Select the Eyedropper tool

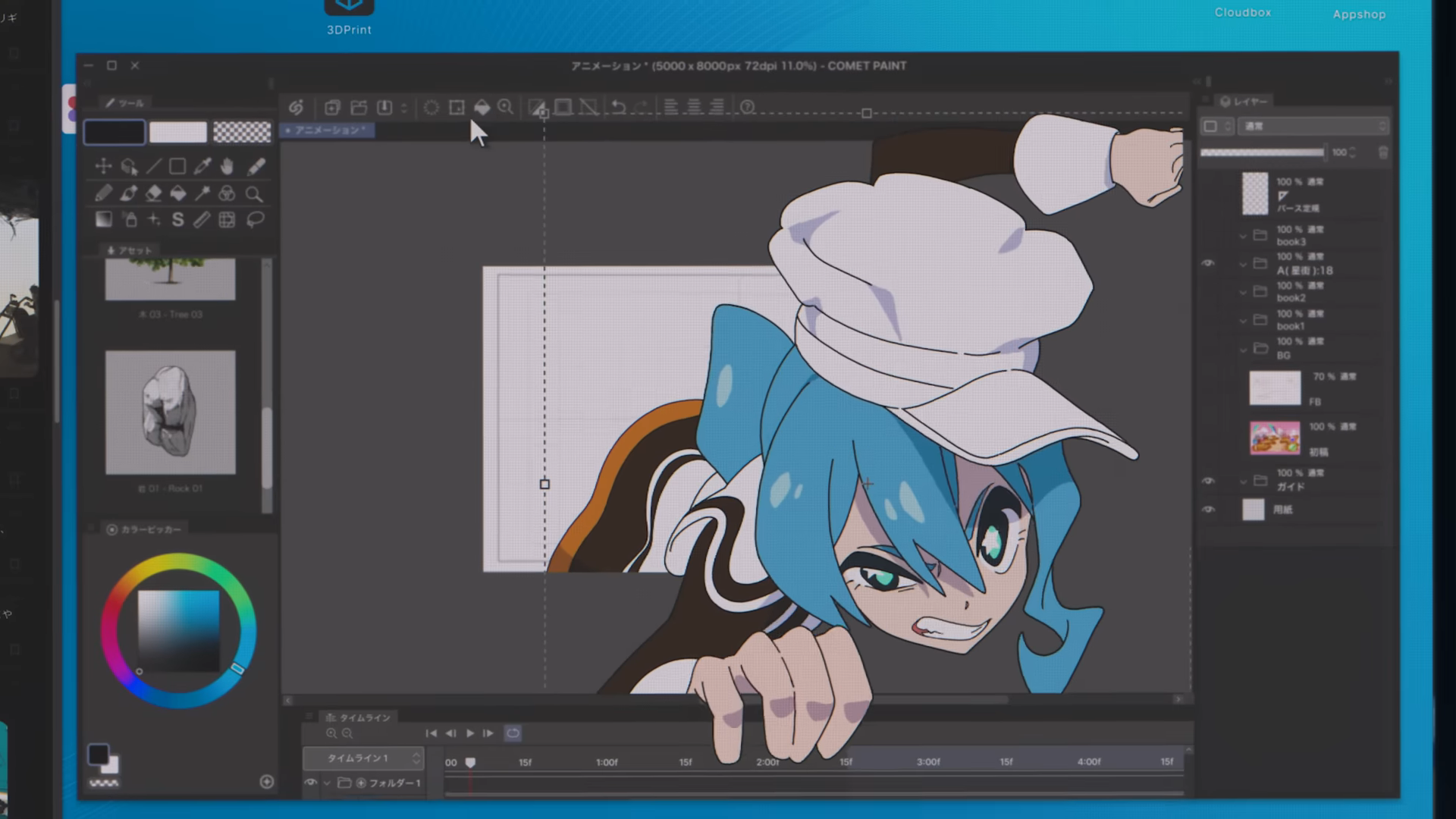point(202,166)
